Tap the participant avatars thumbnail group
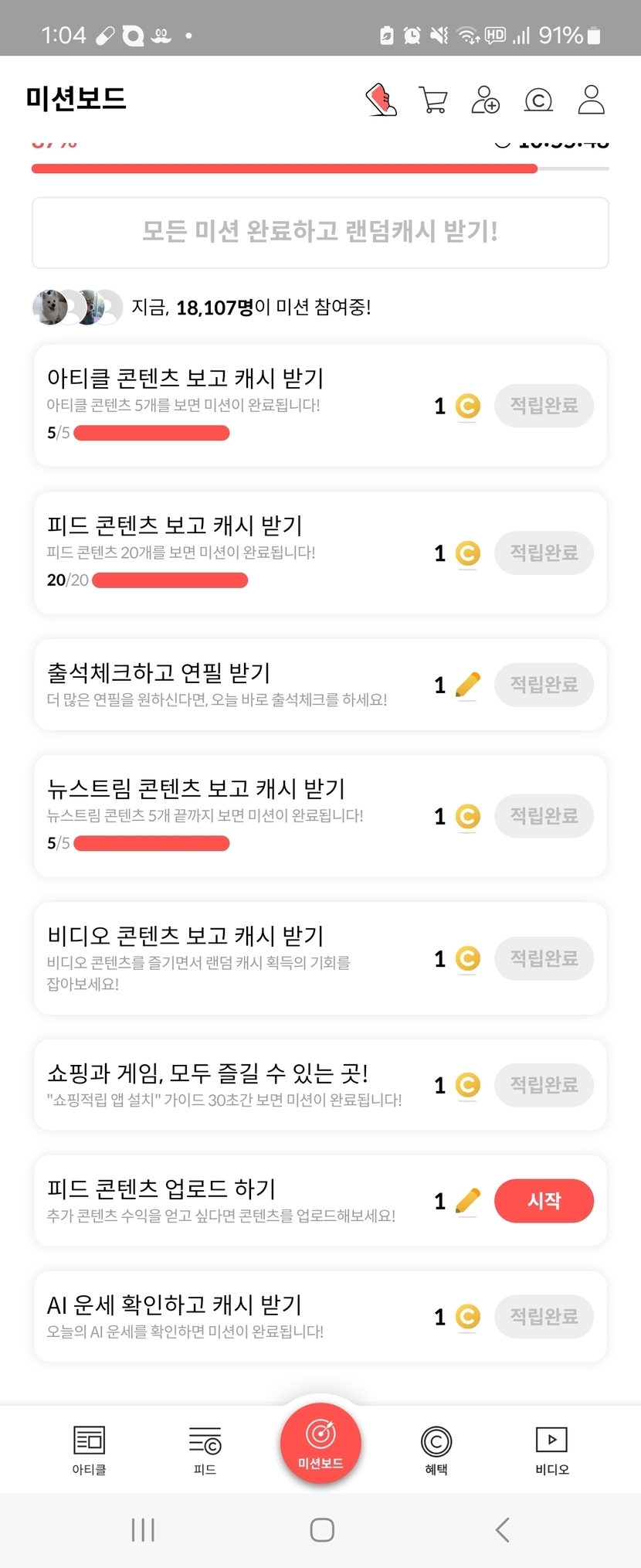This screenshot has height=1568, width=641. [77, 308]
